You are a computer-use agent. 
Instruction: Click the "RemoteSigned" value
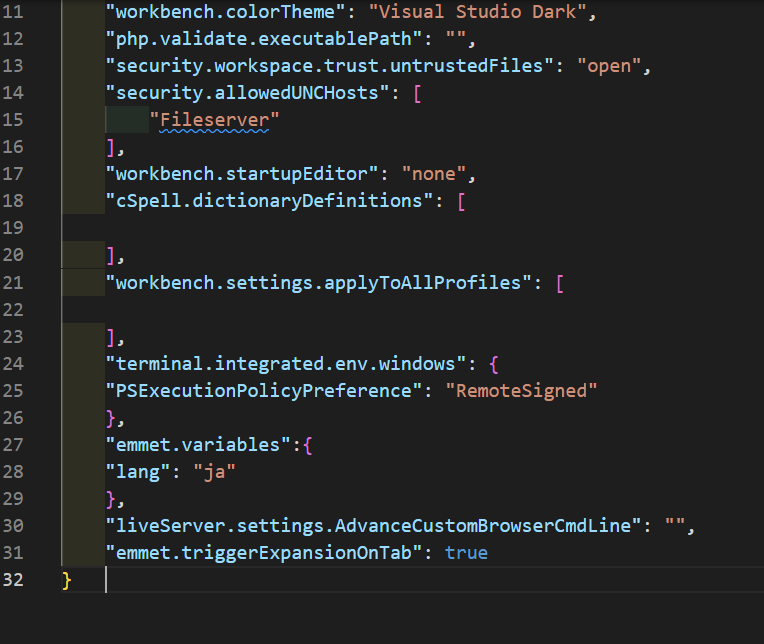(x=521, y=390)
